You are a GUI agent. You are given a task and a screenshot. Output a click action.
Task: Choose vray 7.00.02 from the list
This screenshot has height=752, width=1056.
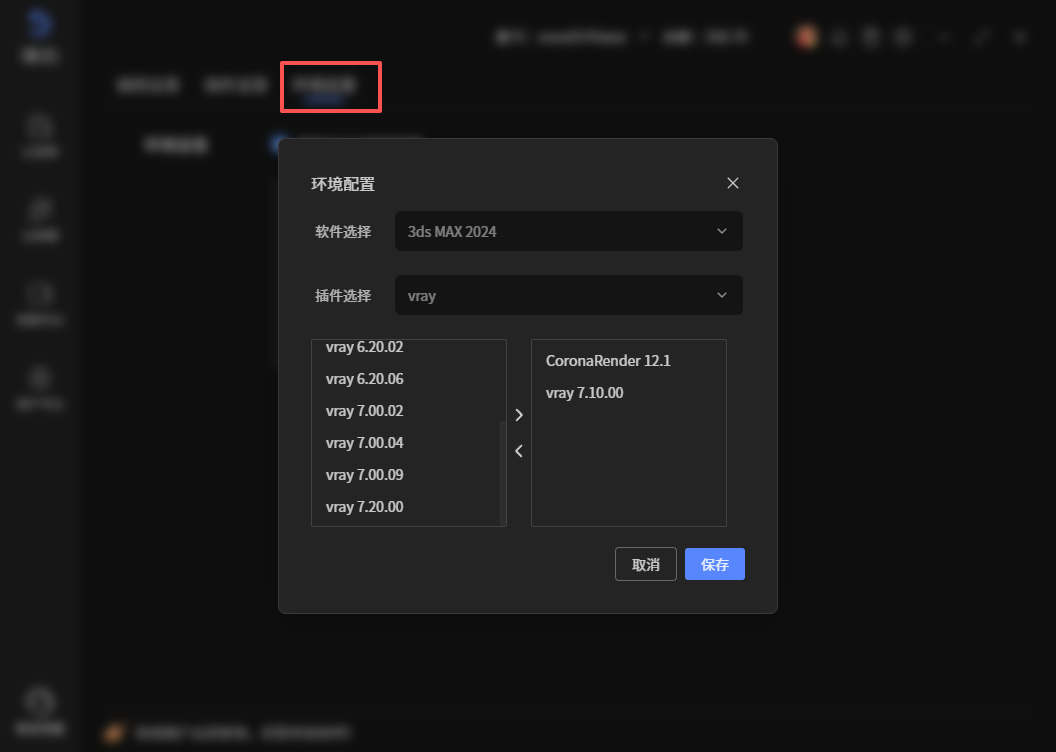tap(365, 411)
